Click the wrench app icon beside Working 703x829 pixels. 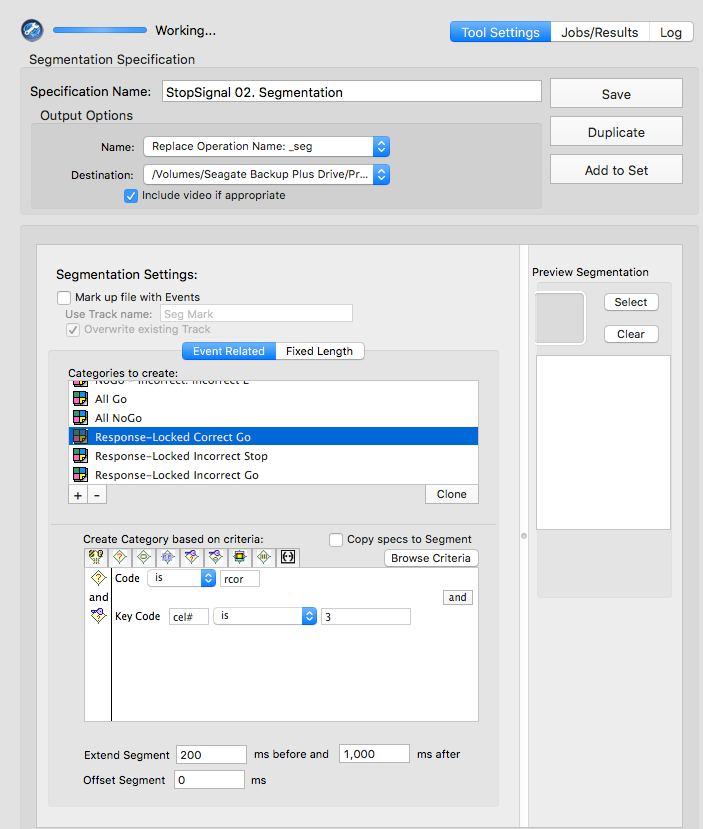coord(32,30)
